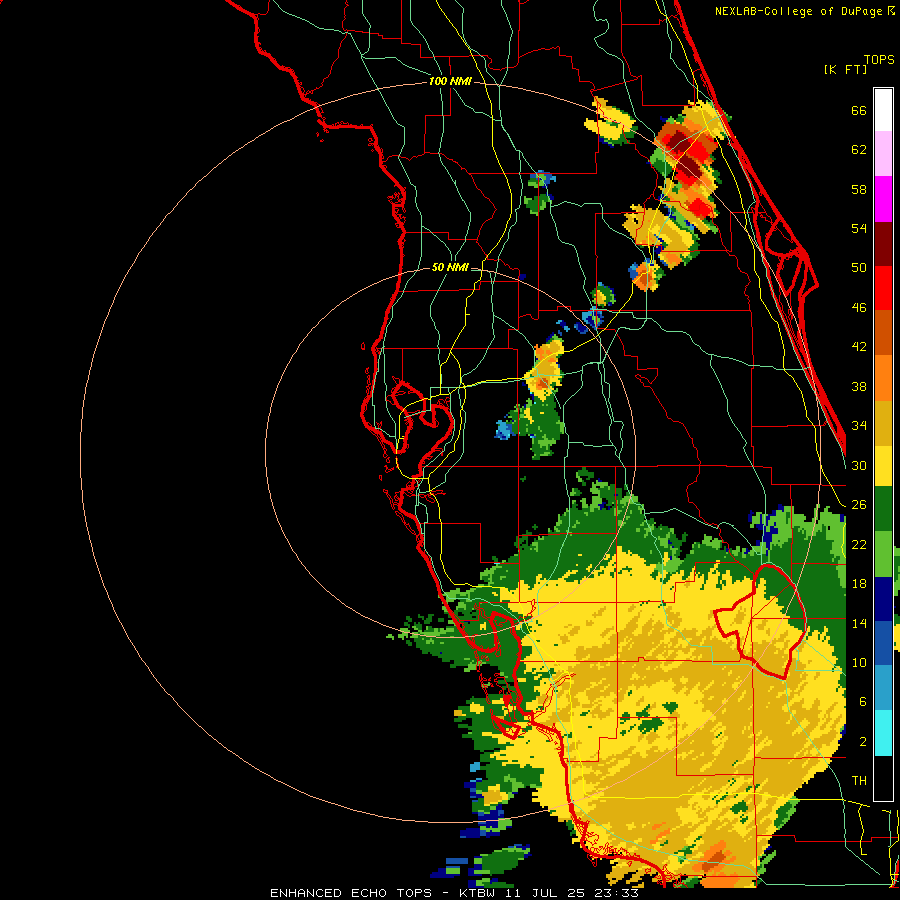Click the 'ENHANCED ECHO TOPS' product title

pyautogui.click(x=351, y=893)
